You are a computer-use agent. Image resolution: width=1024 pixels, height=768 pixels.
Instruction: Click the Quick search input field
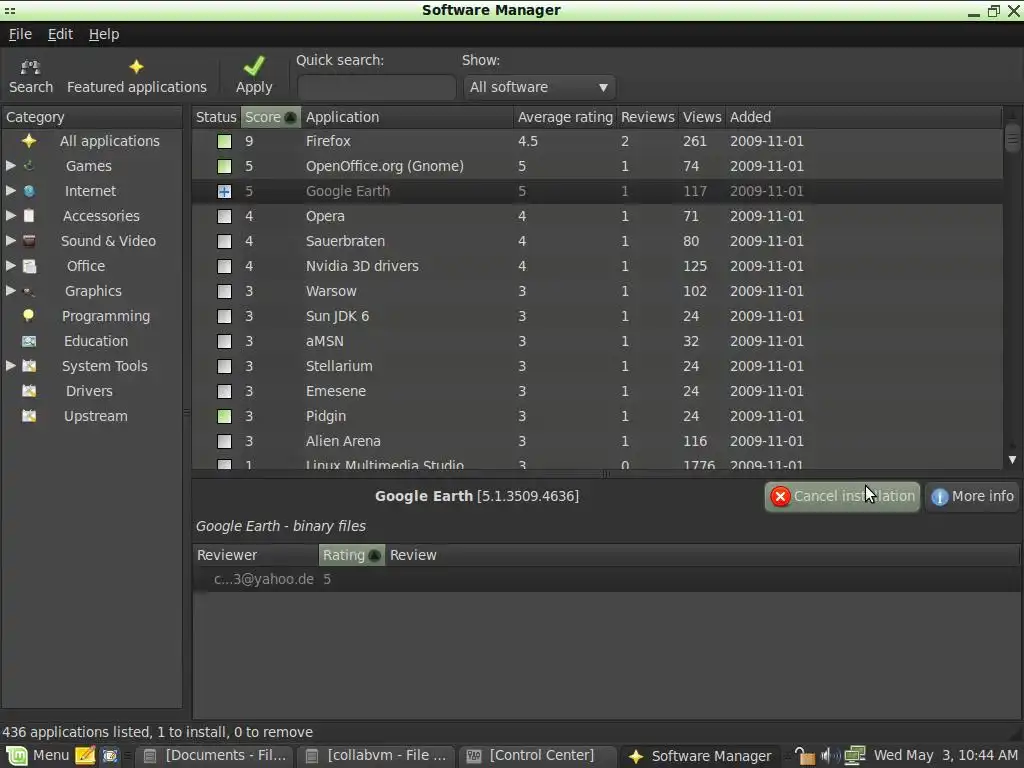(x=376, y=87)
